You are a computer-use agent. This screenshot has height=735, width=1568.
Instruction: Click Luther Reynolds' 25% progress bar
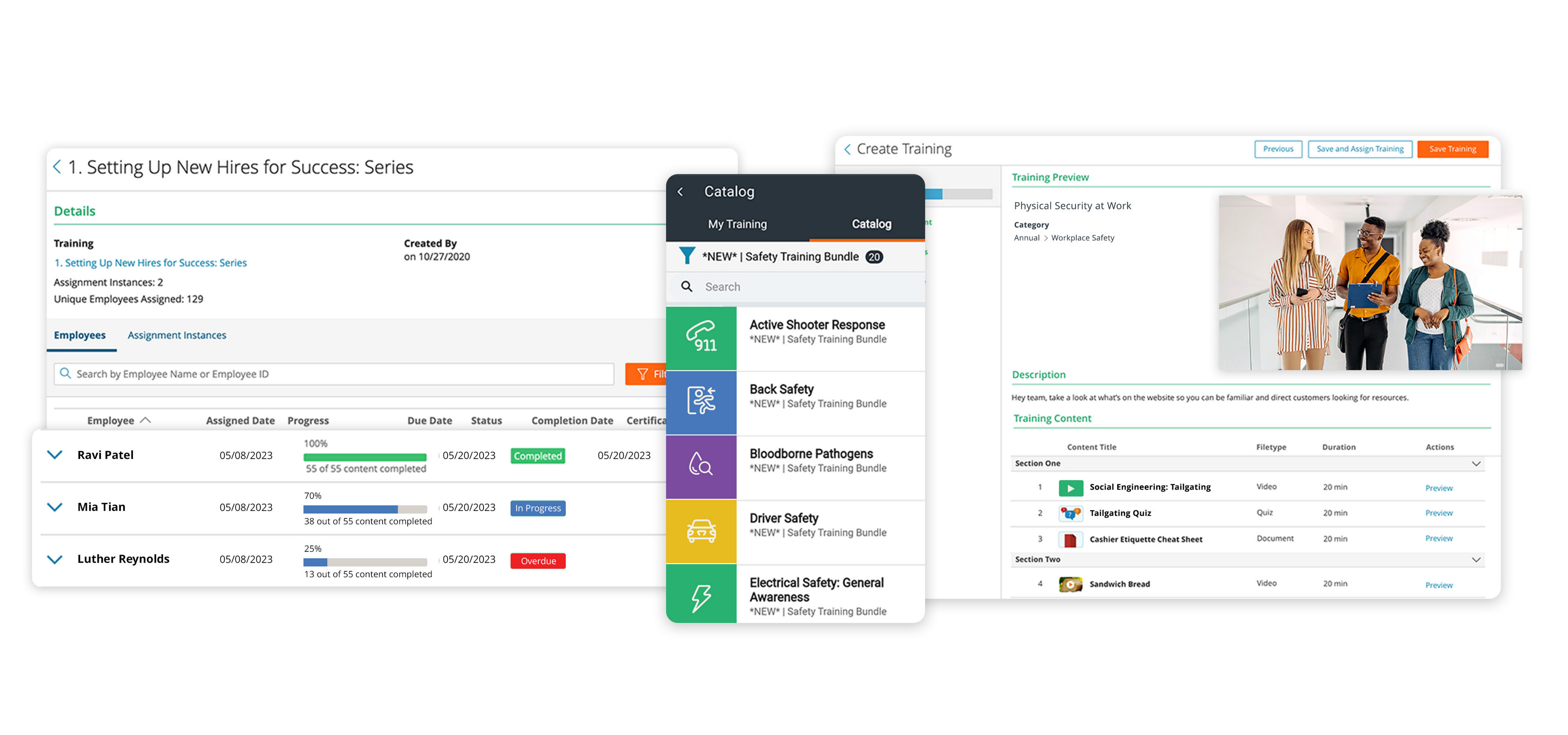pos(365,561)
